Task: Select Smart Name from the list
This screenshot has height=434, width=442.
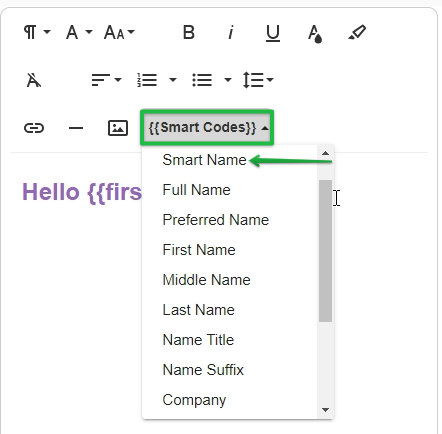Action: (x=204, y=160)
